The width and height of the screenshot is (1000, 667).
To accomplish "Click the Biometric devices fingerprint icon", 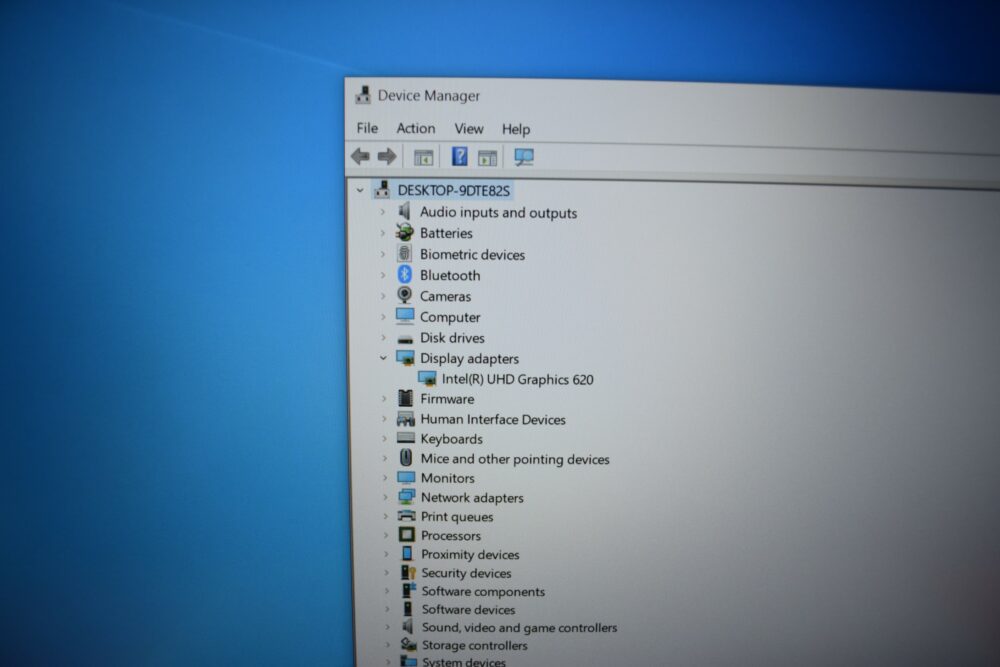I will [x=404, y=254].
